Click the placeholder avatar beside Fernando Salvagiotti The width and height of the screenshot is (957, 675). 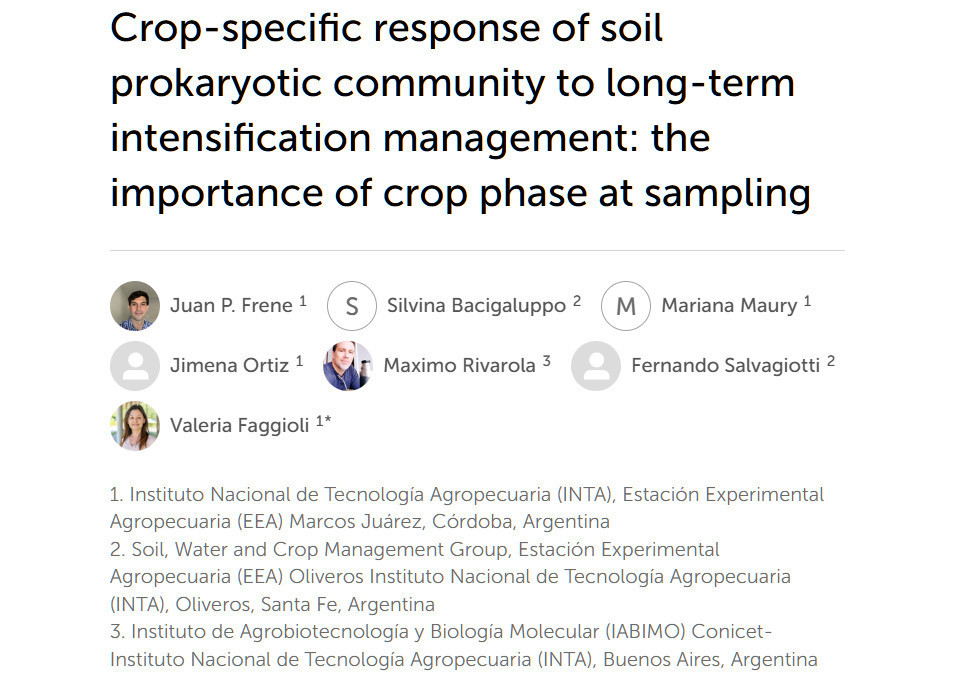596,366
